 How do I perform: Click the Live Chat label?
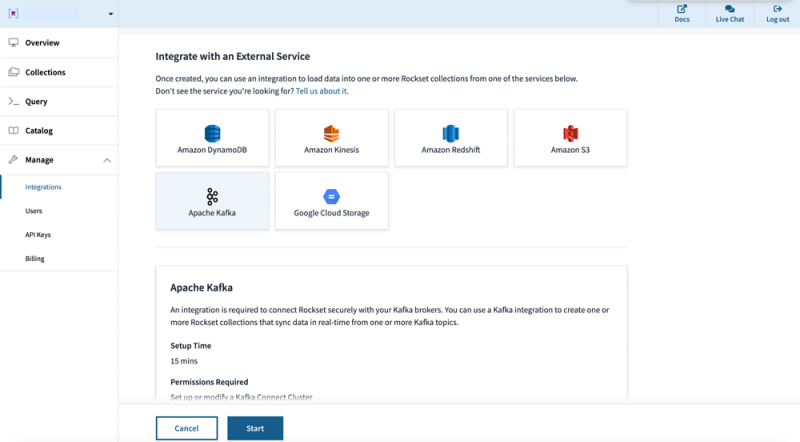tap(730, 19)
